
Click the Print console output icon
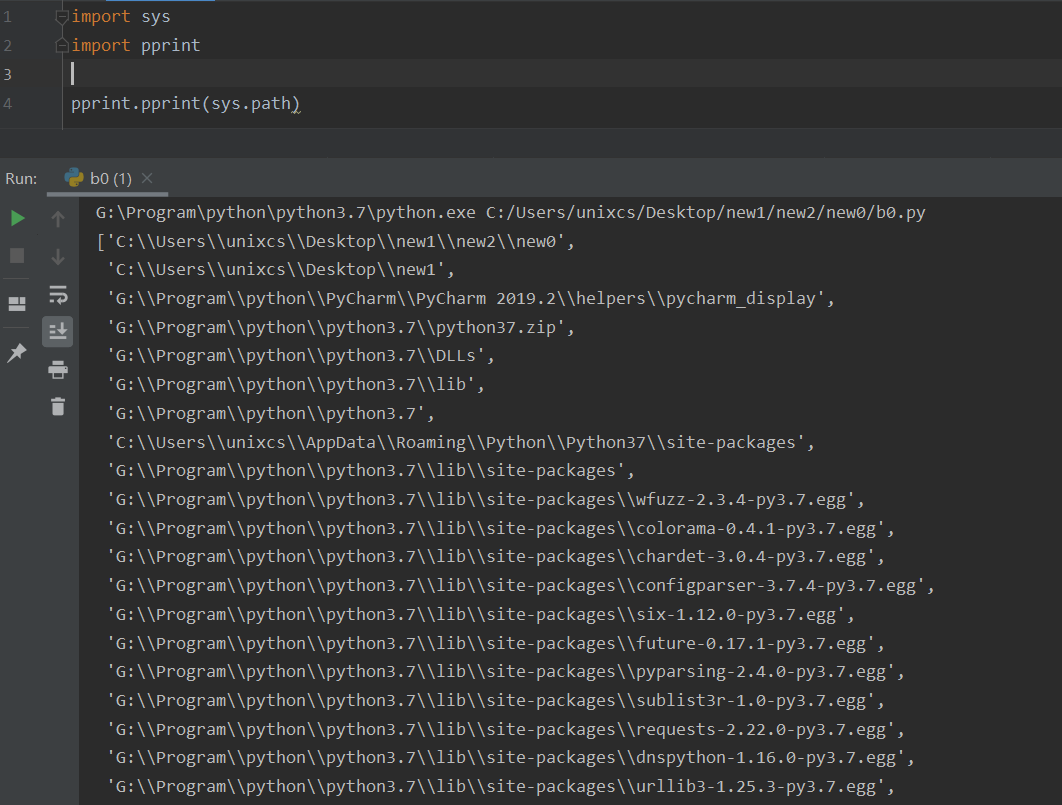point(58,370)
